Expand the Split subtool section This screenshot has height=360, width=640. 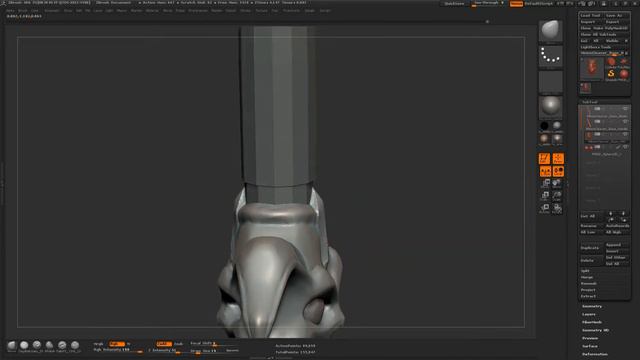[585, 271]
